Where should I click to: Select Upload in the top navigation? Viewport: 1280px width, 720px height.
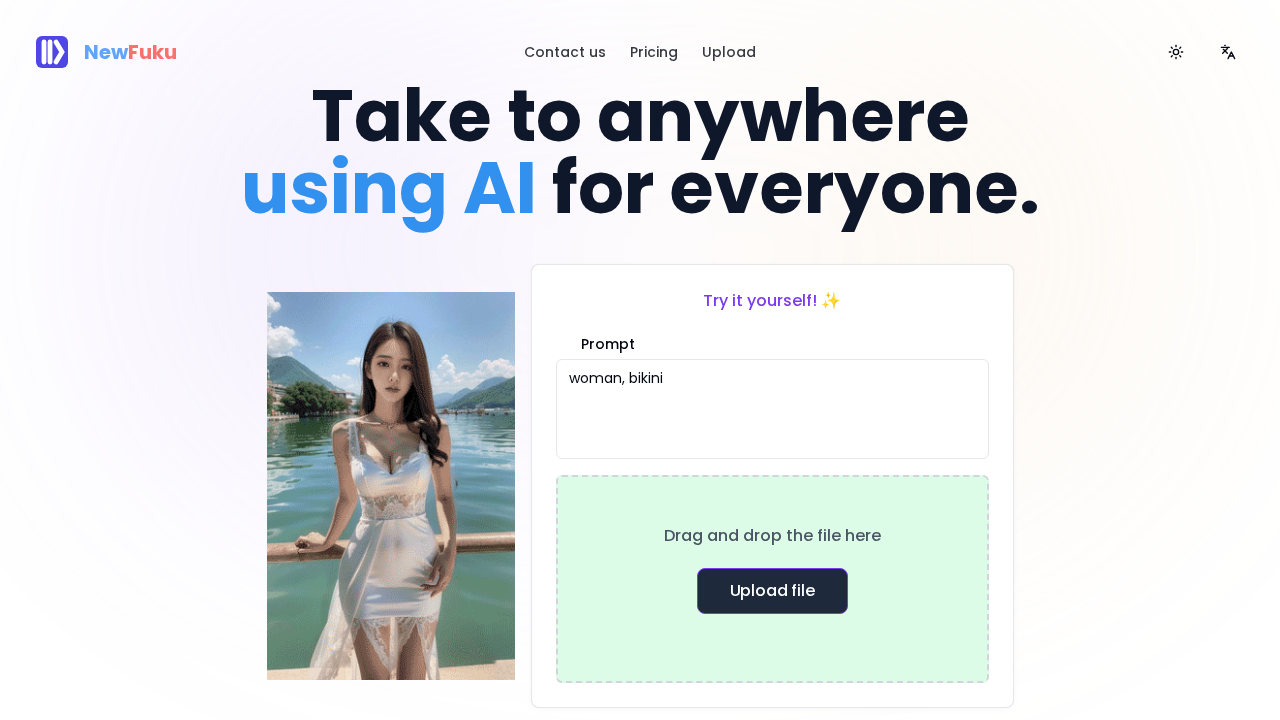[x=729, y=52]
